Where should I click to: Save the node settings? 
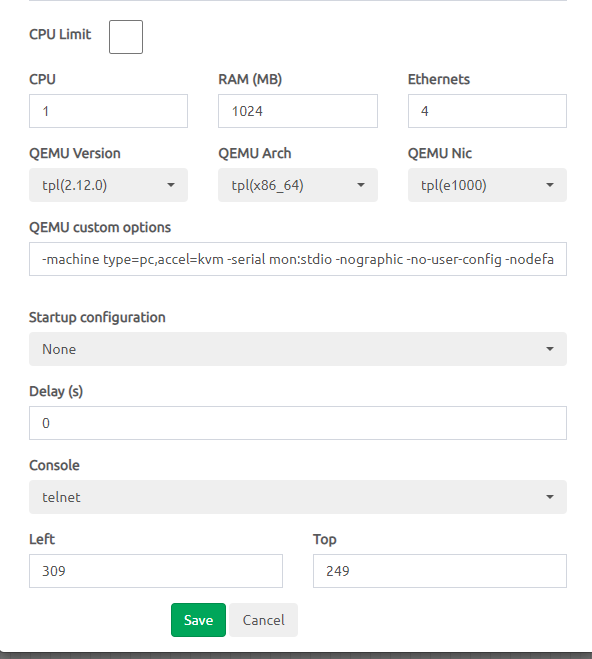tap(198, 620)
